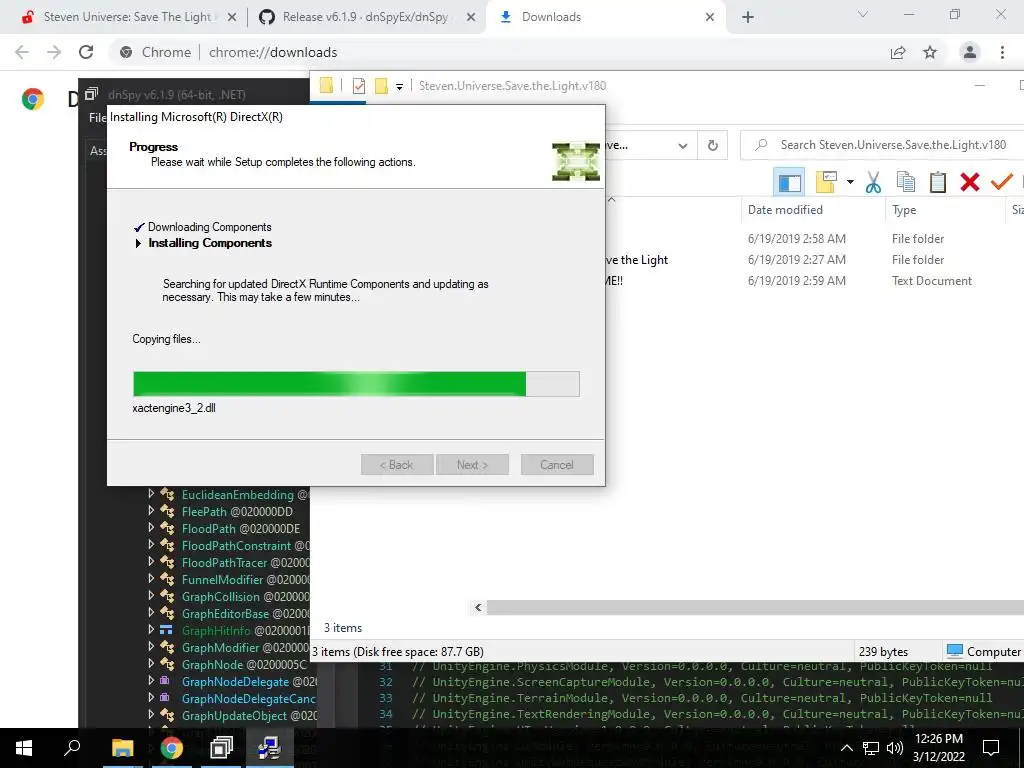The width and height of the screenshot is (1024, 768).
Task: Click Cancel in DirectX installer
Action: 557,465
